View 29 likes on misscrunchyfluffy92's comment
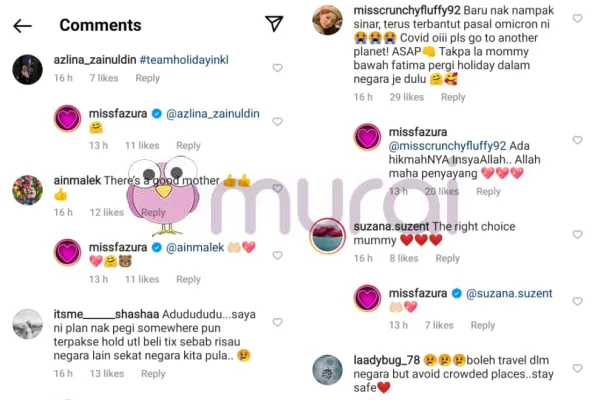600x400 pixels. (x=406, y=97)
